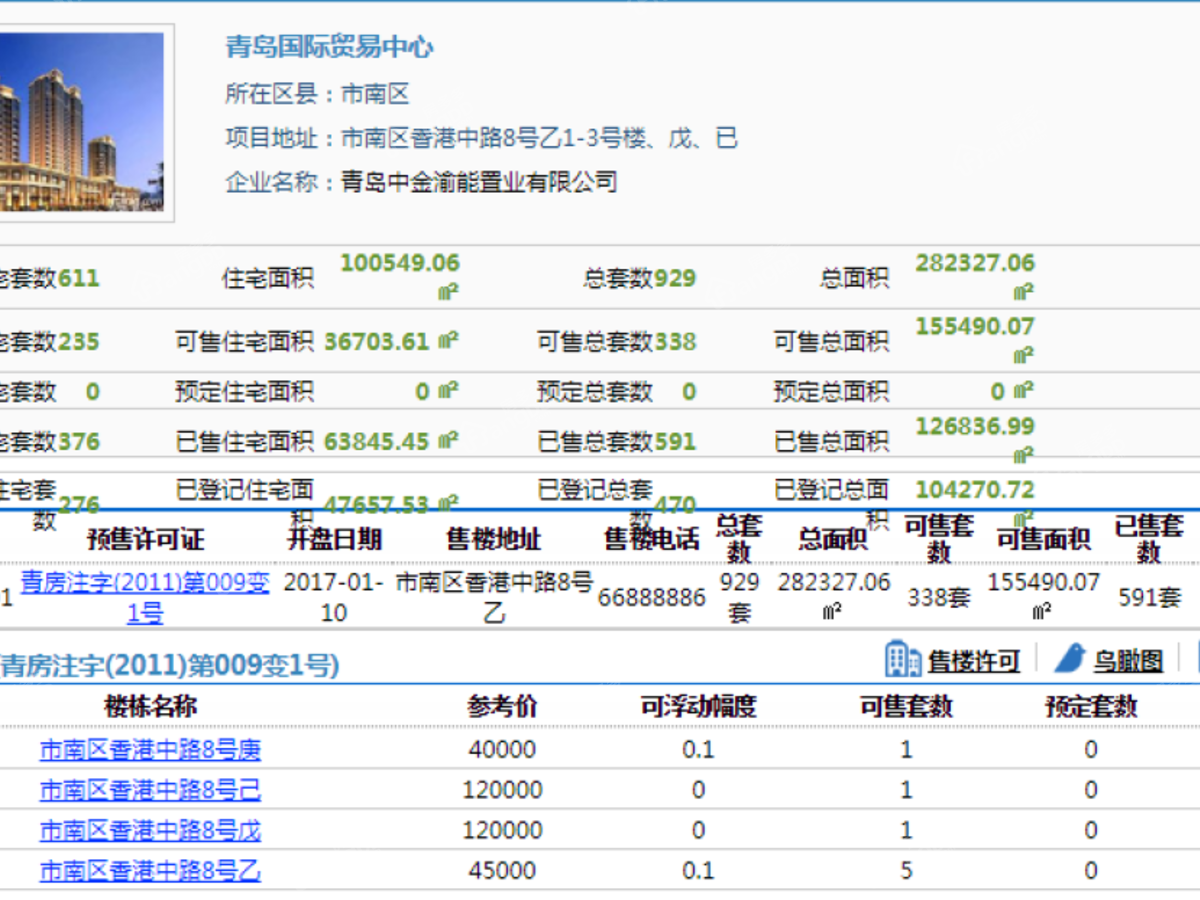Open building 市南区香港中路8号戊
This screenshot has width=1200, height=900.
point(150,830)
